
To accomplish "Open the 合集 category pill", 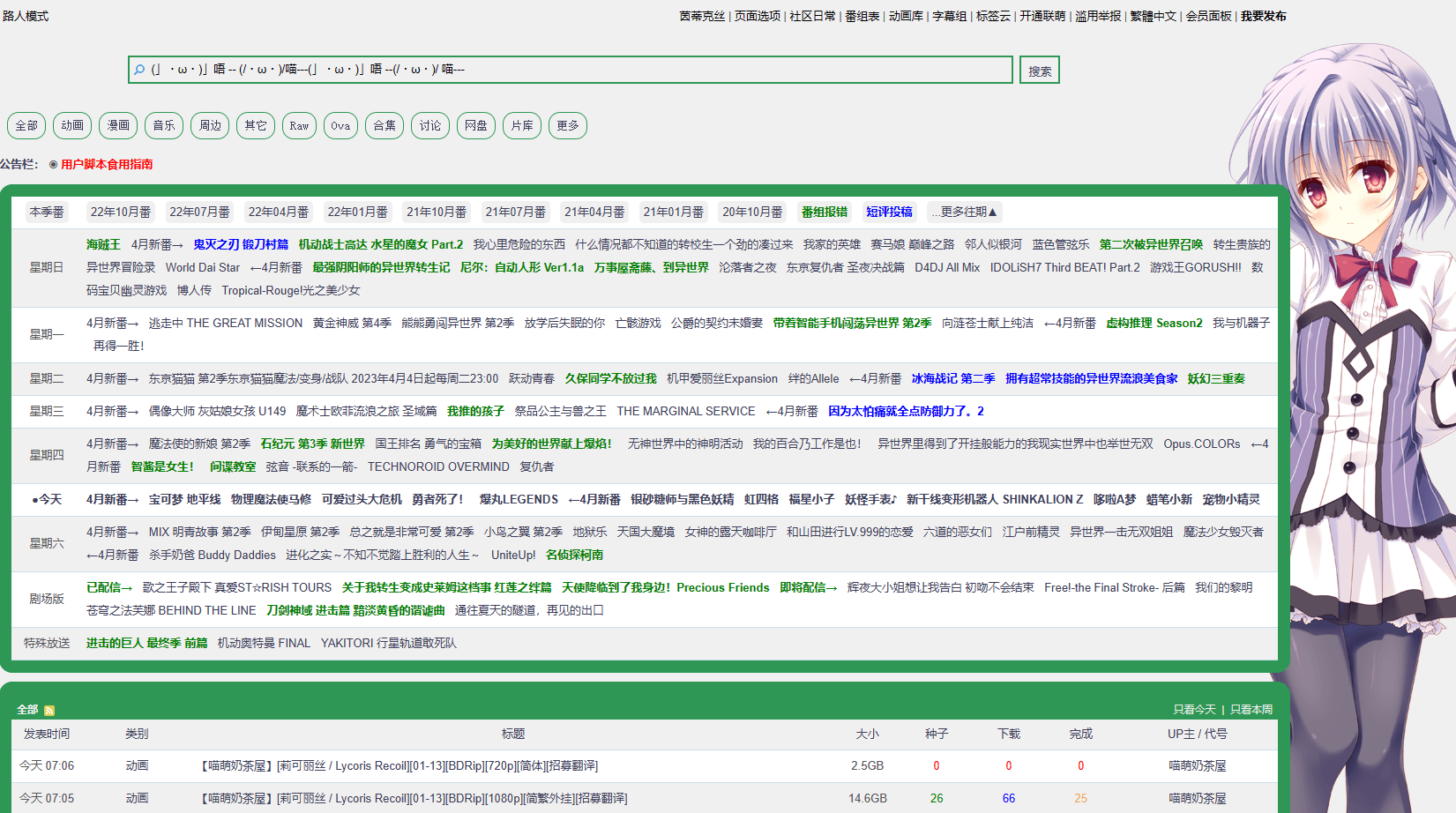I will click(x=385, y=126).
